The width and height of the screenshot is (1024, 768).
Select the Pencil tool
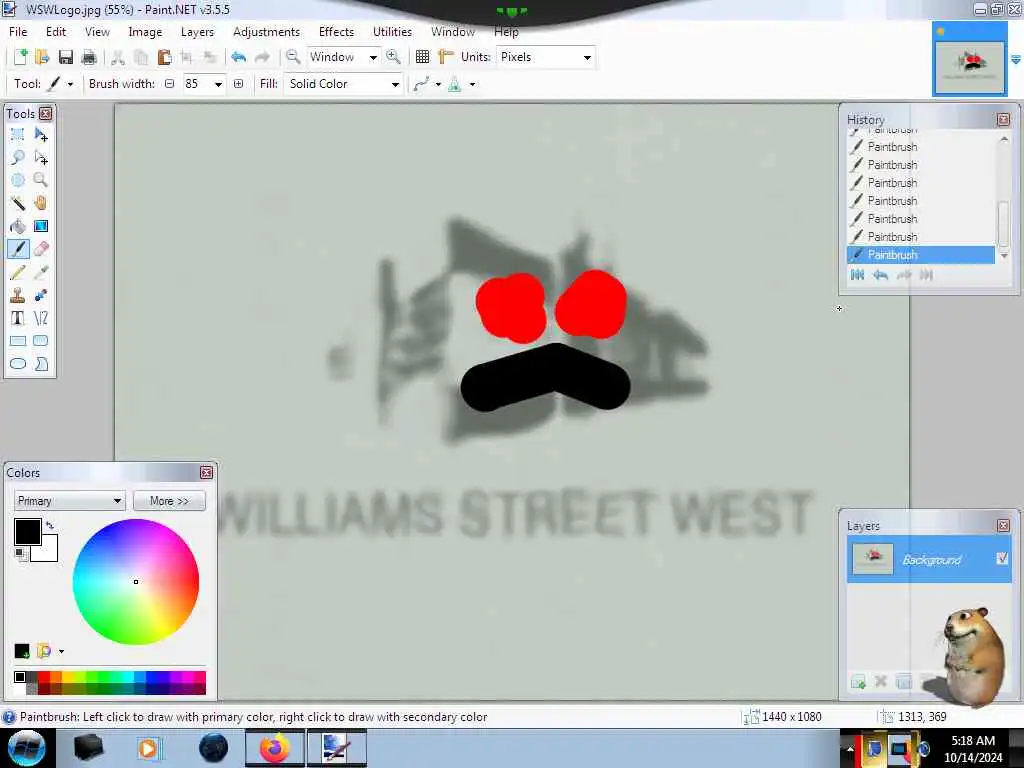(x=18, y=272)
